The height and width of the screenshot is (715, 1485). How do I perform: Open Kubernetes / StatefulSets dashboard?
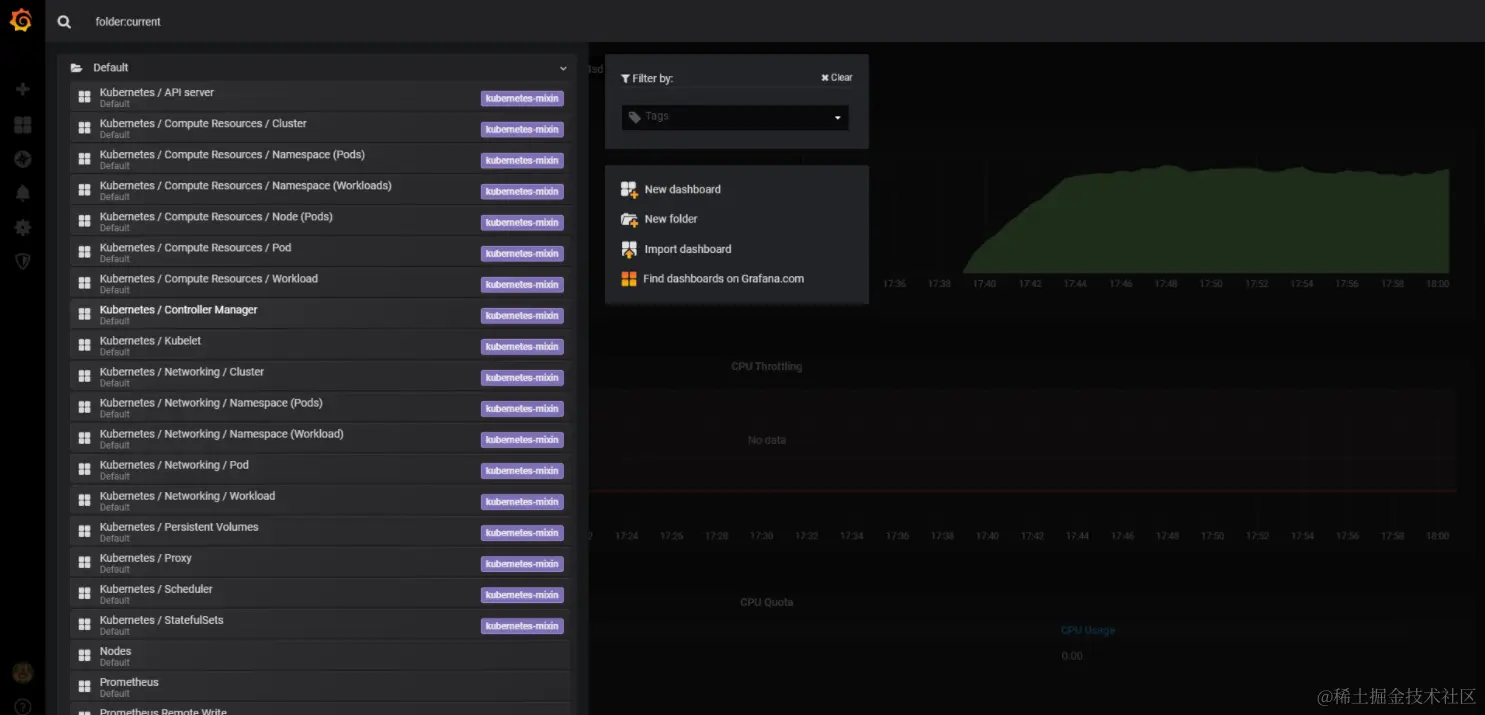point(320,624)
